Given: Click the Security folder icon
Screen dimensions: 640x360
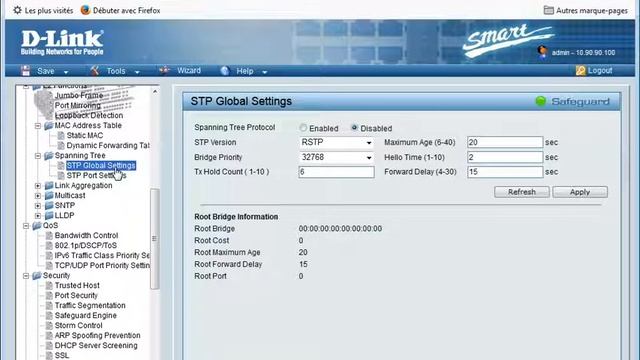Looking at the screenshot, I should (37, 276).
